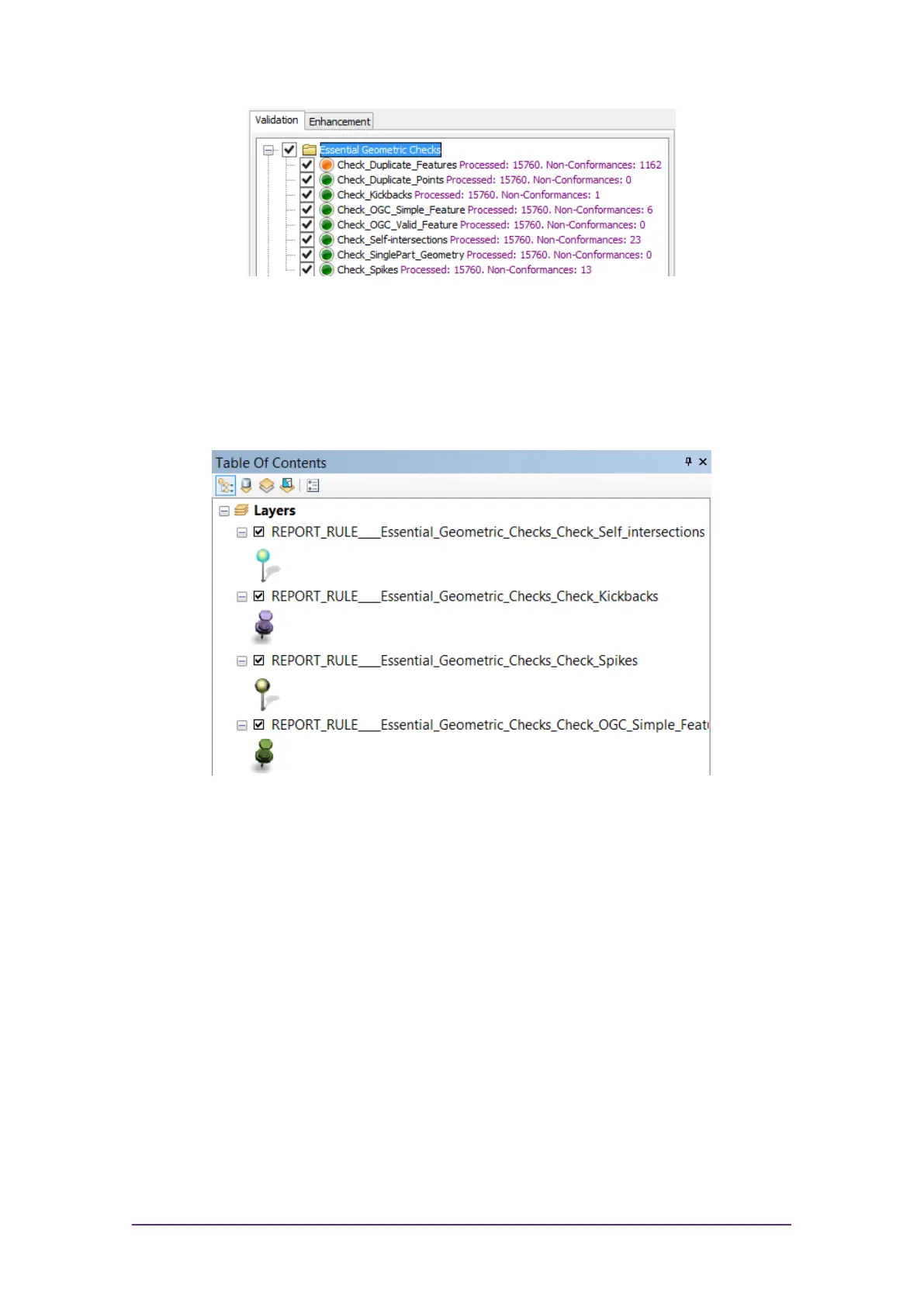Hide the Check_OGC_Simple_Feature report layer
The width and height of the screenshot is (924, 1307).
(259, 725)
